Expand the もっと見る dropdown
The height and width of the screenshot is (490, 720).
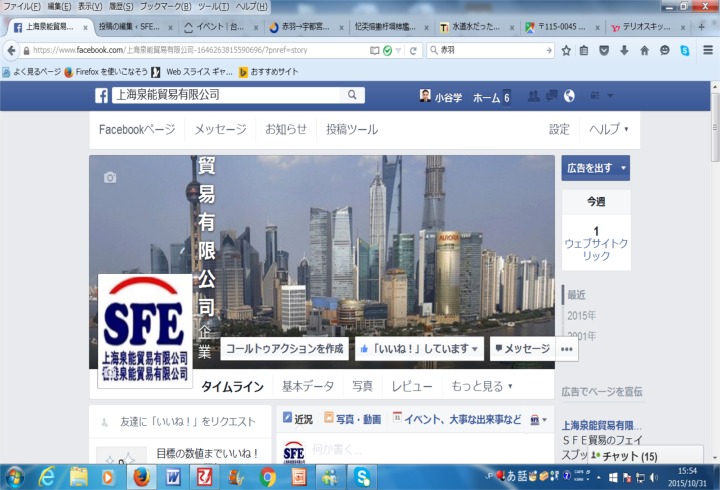(x=481, y=386)
